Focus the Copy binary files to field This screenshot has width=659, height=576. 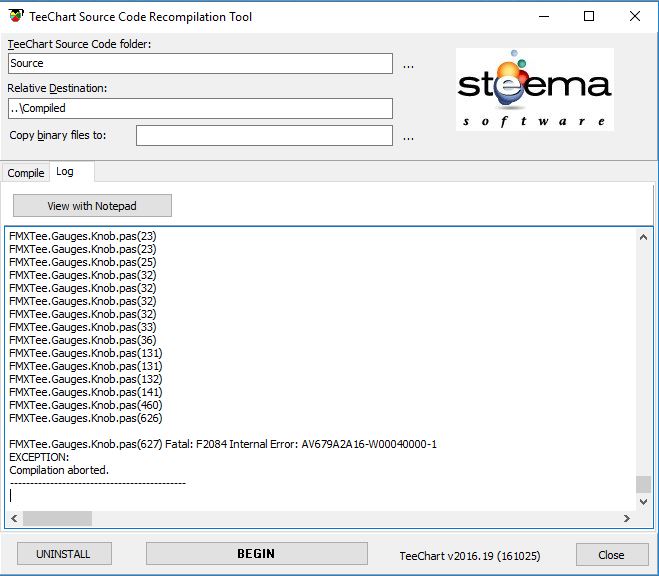click(264, 135)
